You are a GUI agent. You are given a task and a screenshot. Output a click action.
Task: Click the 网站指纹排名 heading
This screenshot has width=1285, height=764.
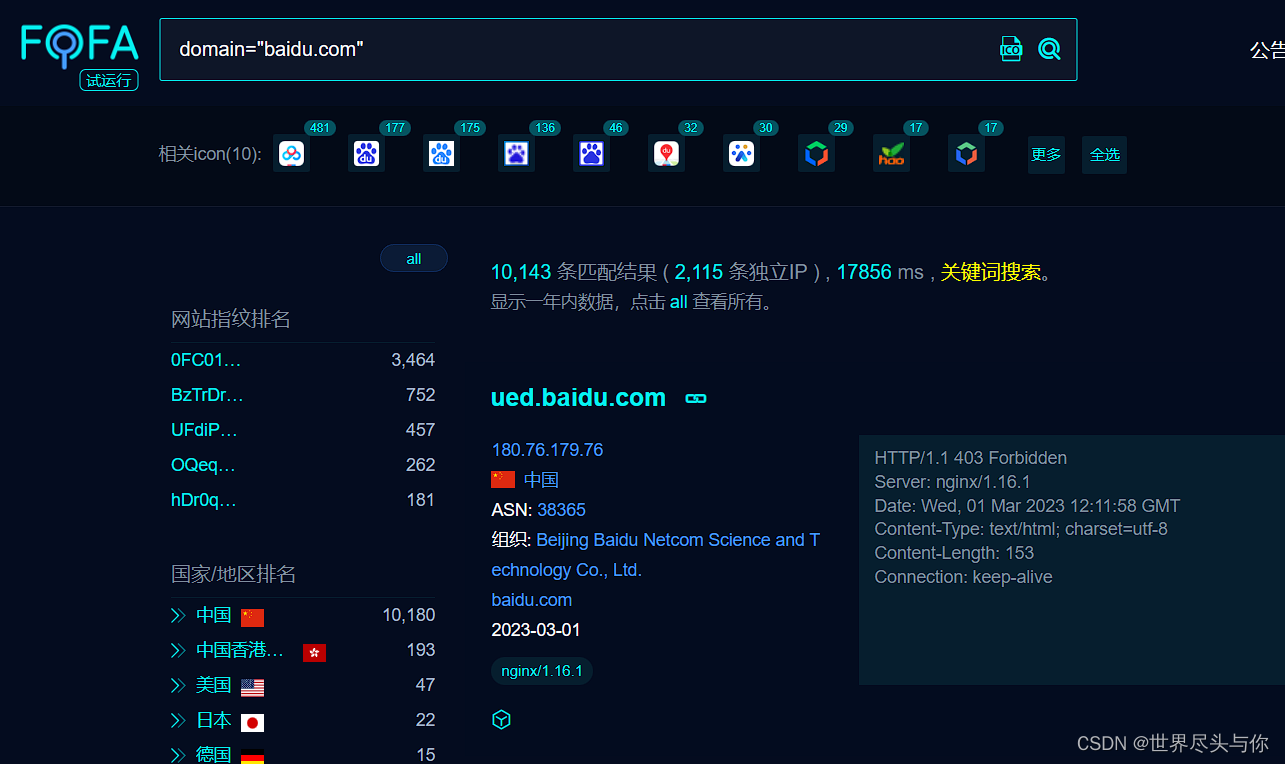[231, 319]
